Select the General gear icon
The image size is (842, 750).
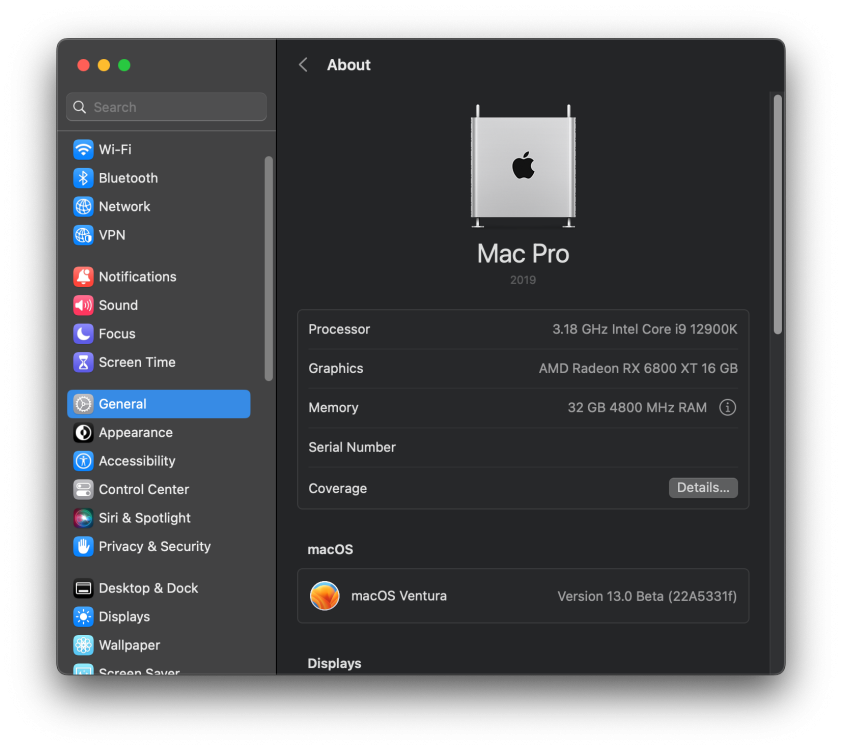pyautogui.click(x=83, y=404)
